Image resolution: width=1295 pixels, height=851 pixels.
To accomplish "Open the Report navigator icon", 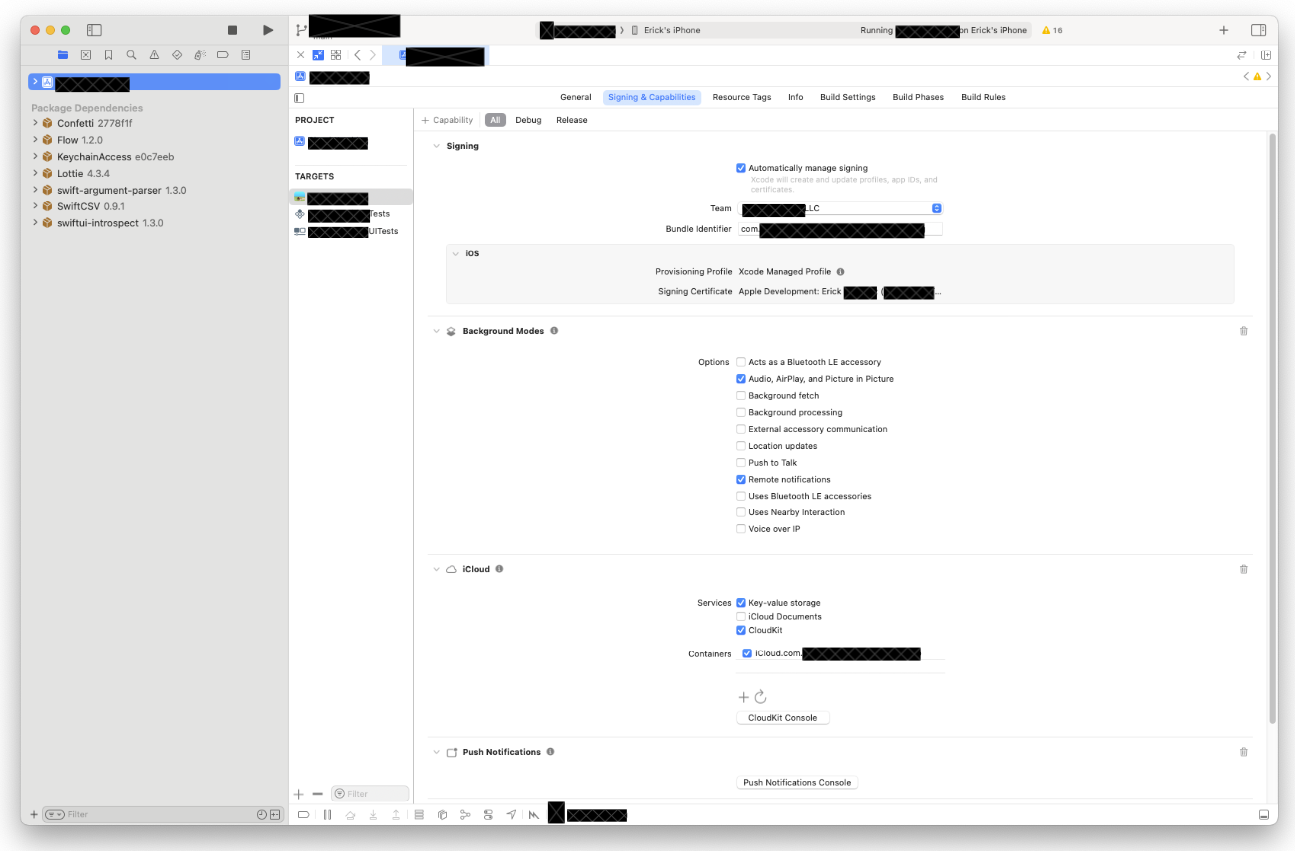I will point(246,55).
